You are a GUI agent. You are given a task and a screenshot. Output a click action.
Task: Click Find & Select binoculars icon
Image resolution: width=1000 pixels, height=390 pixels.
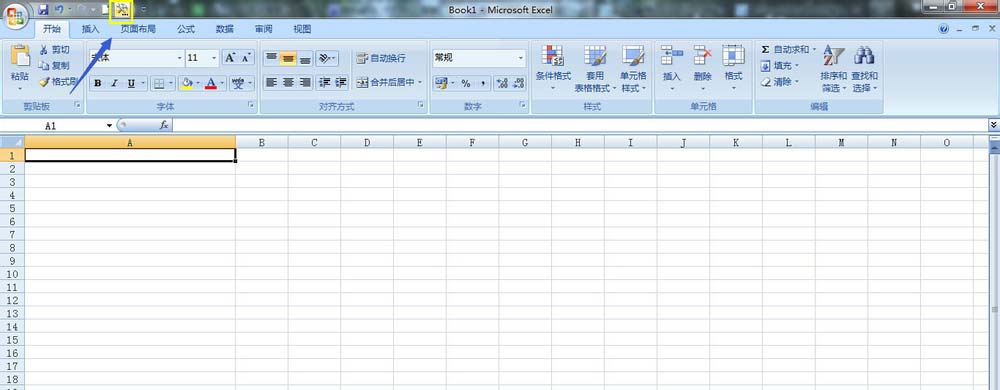point(864,56)
